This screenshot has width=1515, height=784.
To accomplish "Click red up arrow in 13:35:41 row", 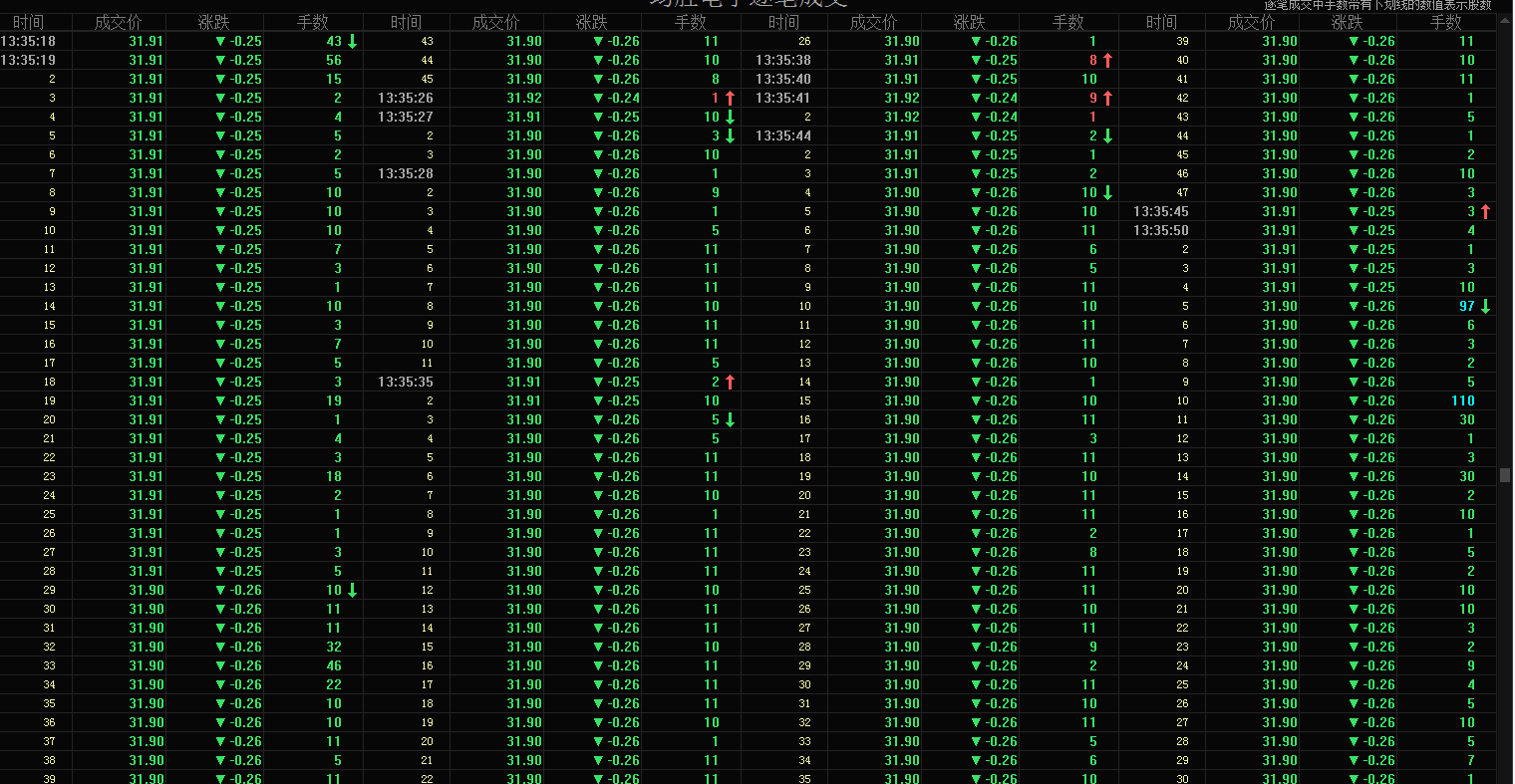I will [1107, 99].
